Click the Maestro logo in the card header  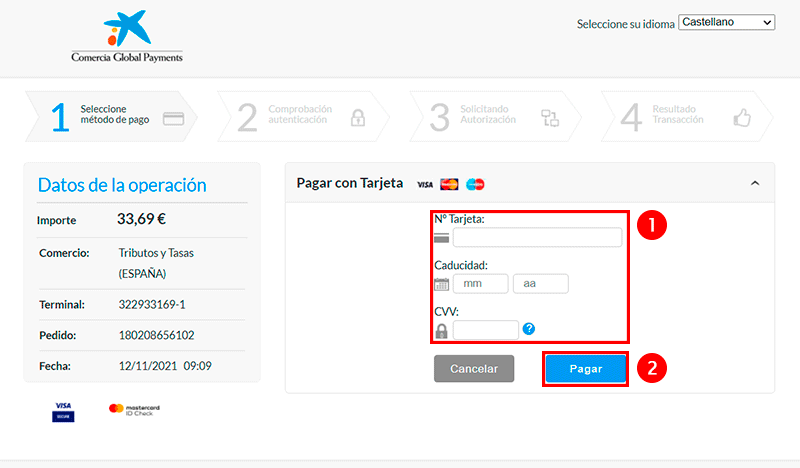click(475, 184)
